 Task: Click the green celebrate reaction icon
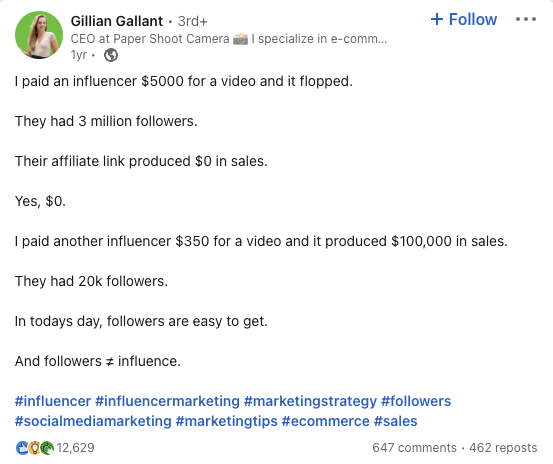click(x=47, y=448)
